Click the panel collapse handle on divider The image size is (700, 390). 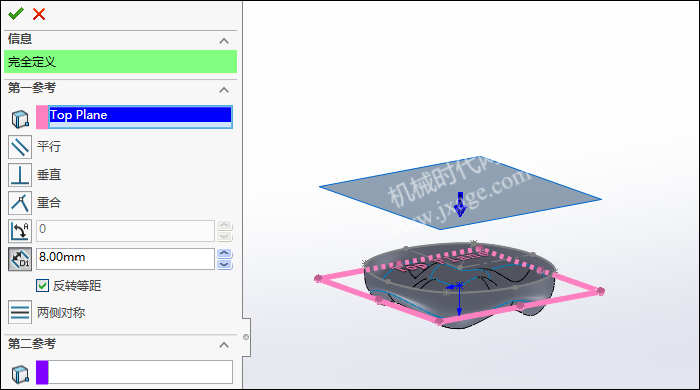[x=246, y=337]
